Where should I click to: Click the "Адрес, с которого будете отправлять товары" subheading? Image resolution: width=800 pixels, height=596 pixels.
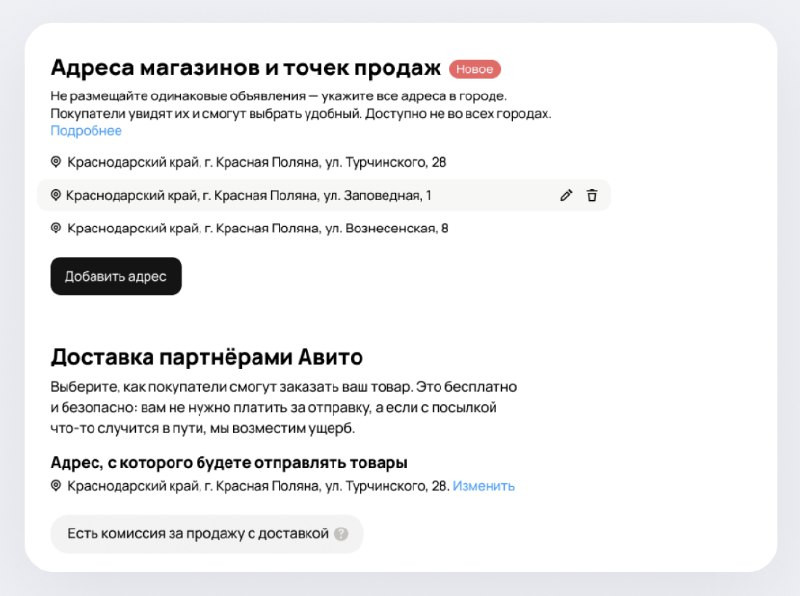[x=229, y=462]
